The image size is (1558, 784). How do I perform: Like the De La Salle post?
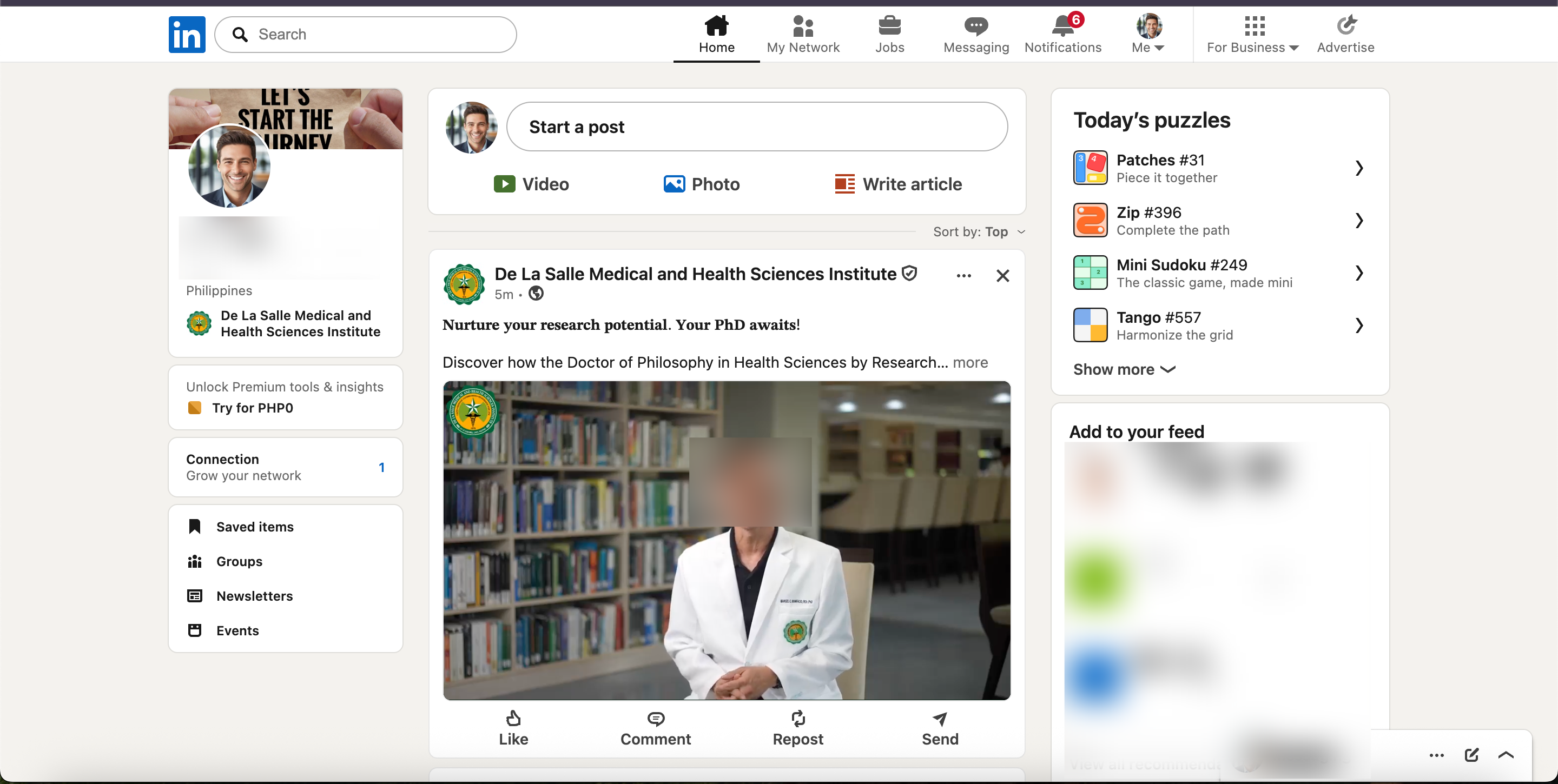click(513, 728)
